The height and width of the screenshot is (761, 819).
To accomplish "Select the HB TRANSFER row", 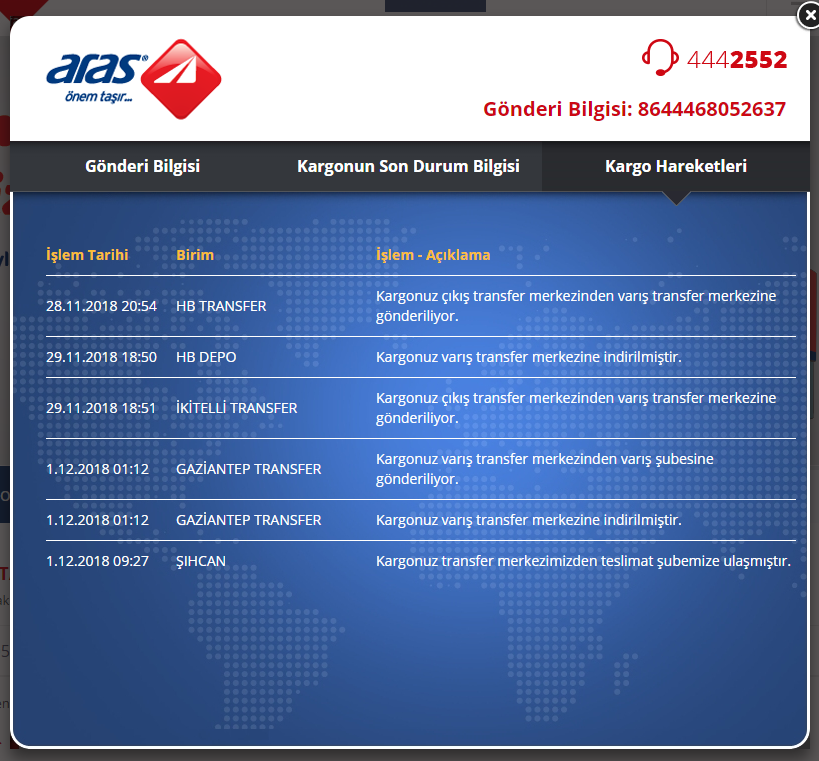I will click(x=421, y=306).
